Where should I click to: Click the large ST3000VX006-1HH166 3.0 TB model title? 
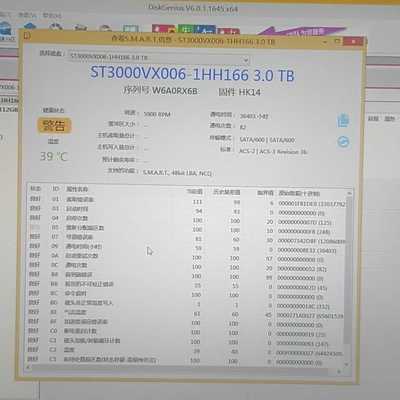pyautogui.click(x=192, y=74)
